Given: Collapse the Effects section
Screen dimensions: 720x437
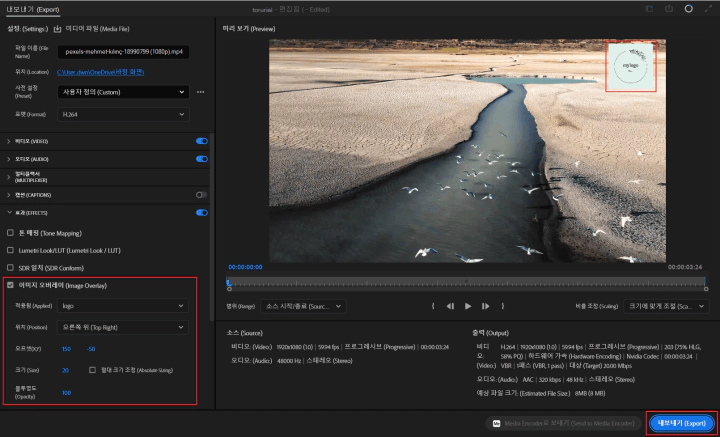Looking at the screenshot, I should click(x=9, y=213).
